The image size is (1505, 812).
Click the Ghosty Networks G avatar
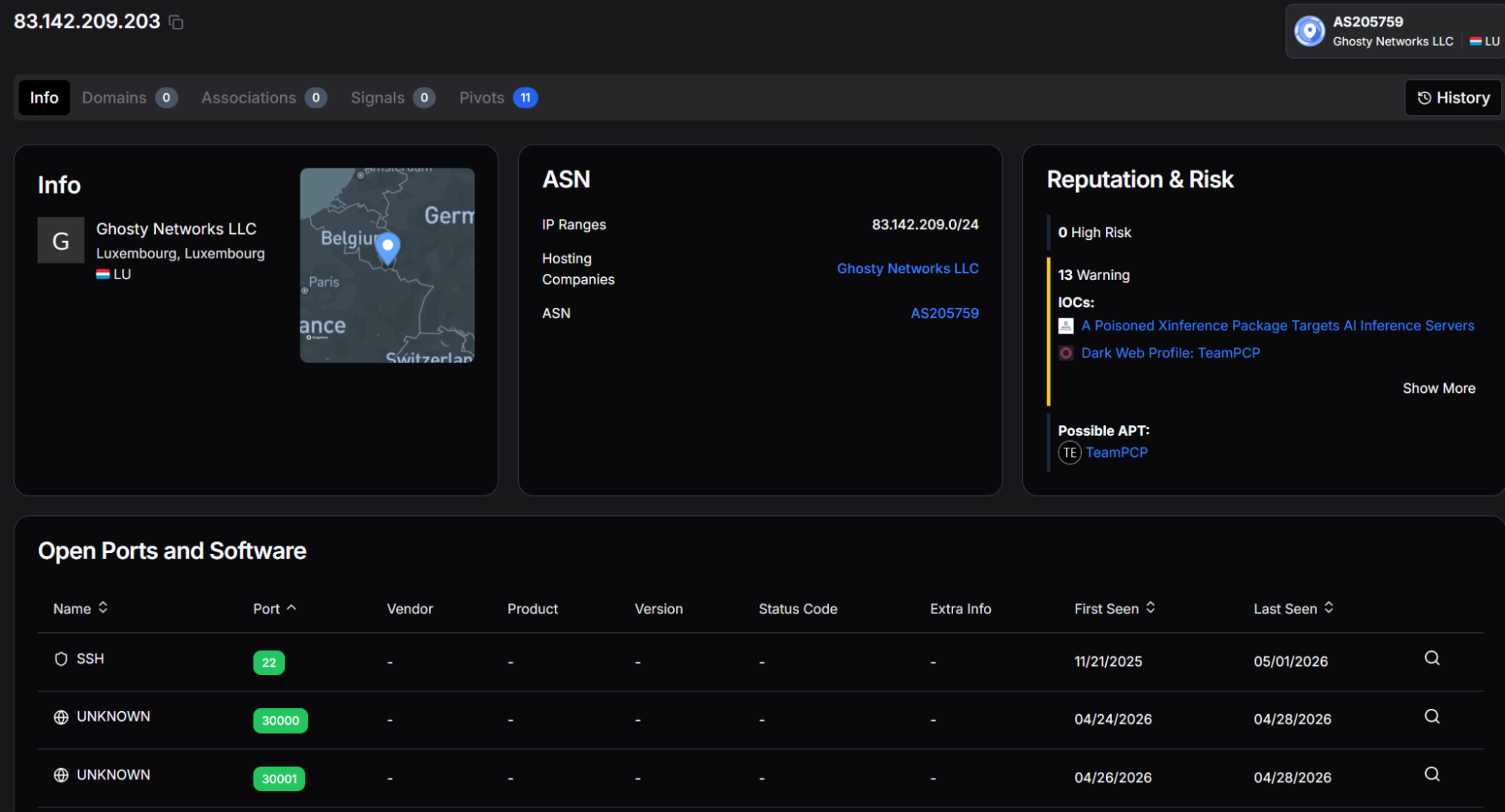tap(61, 241)
